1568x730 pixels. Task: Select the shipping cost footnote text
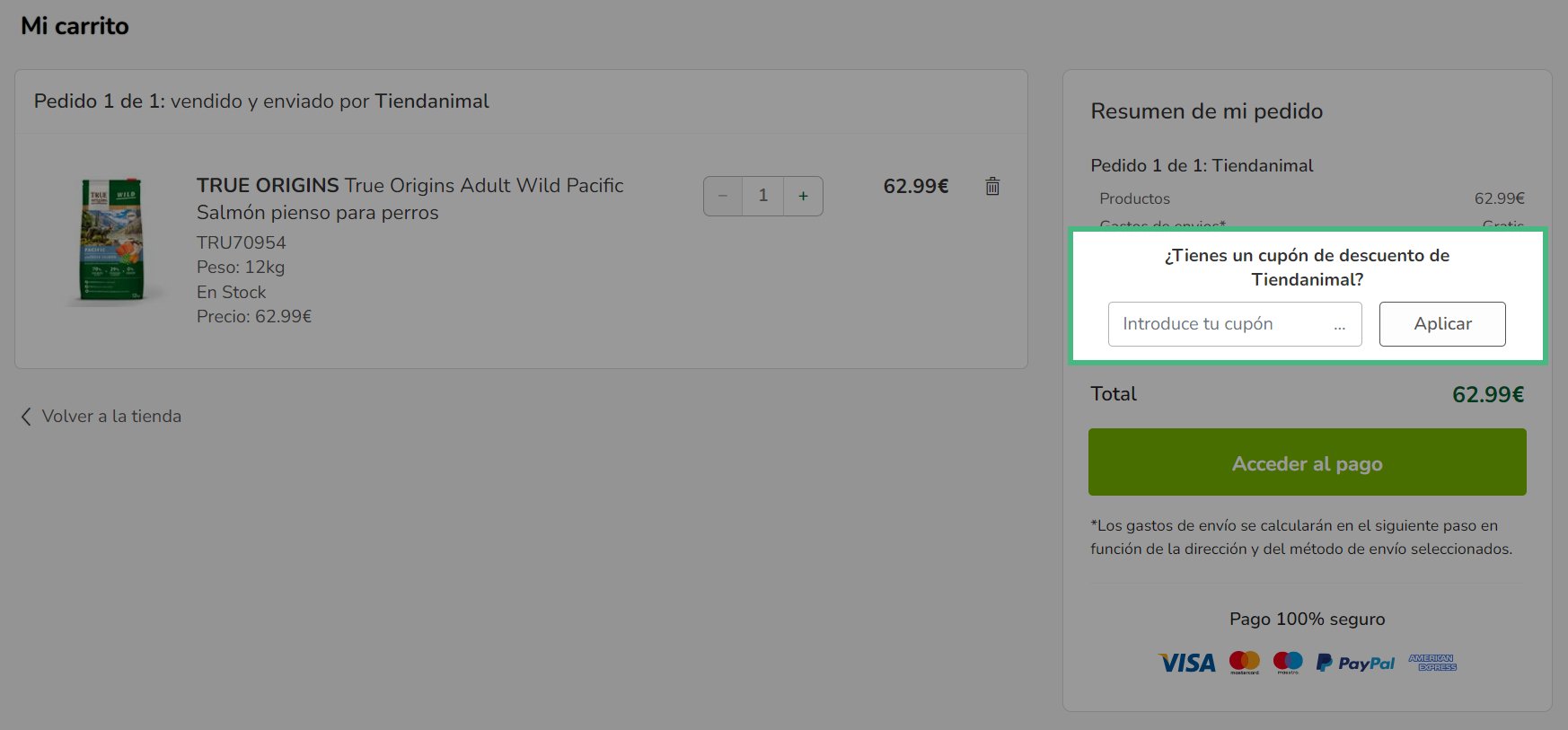point(1301,537)
